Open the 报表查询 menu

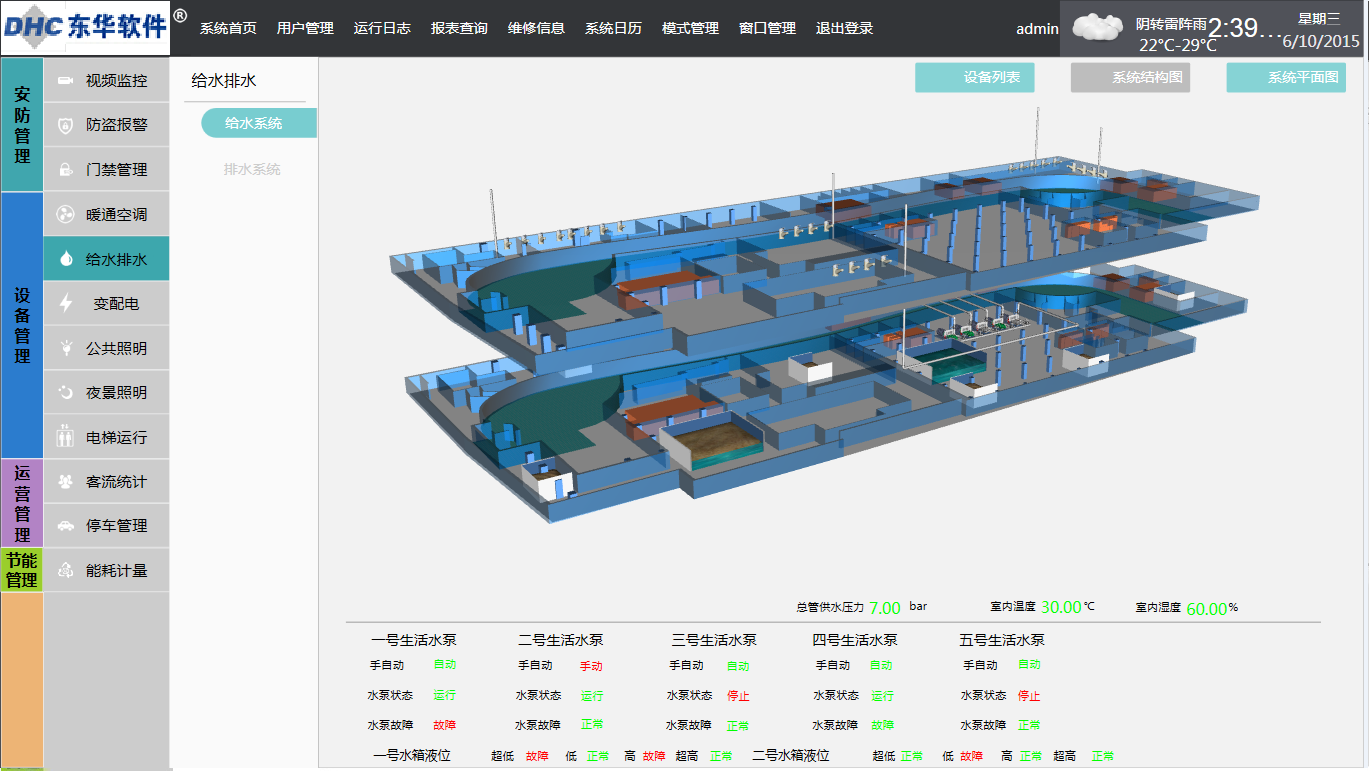tap(459, 28)
